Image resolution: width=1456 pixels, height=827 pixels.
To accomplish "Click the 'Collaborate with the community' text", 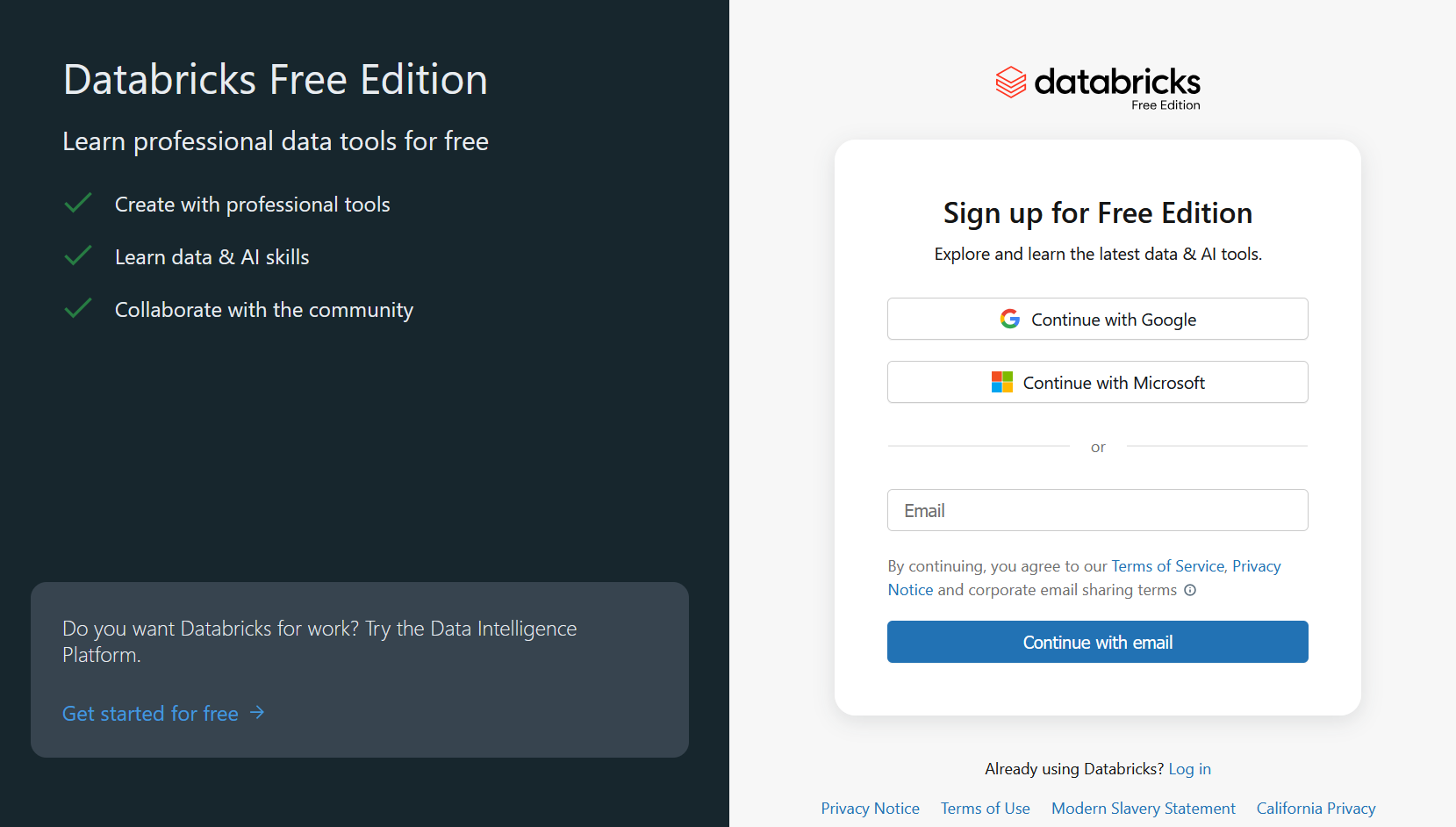I will [x=264, y=310].
